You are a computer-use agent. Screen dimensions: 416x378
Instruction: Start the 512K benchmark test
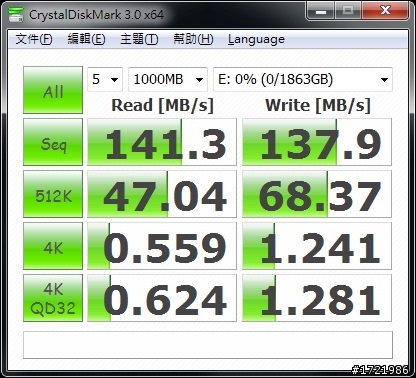pos(53,194)
